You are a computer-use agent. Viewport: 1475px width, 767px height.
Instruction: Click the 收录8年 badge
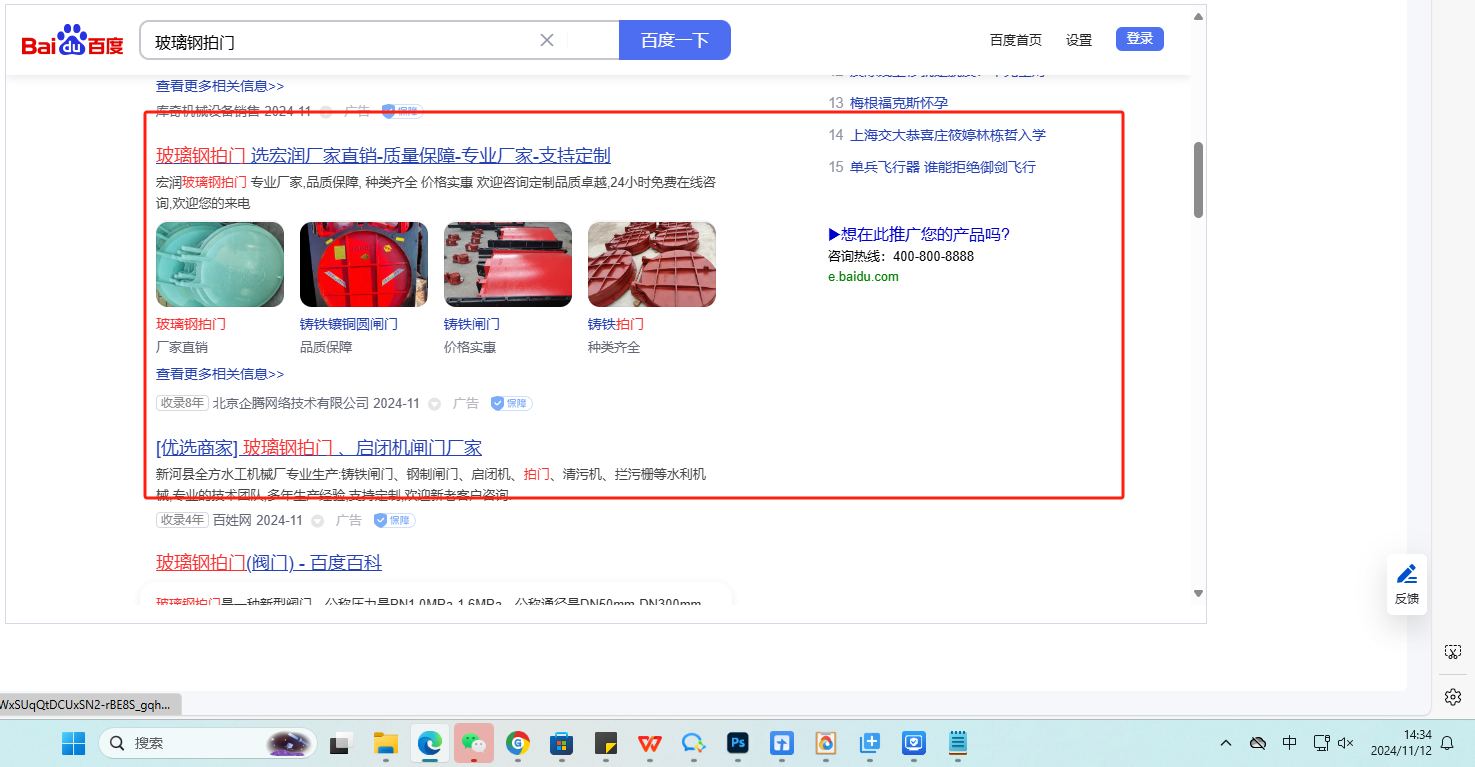point(182,403)
